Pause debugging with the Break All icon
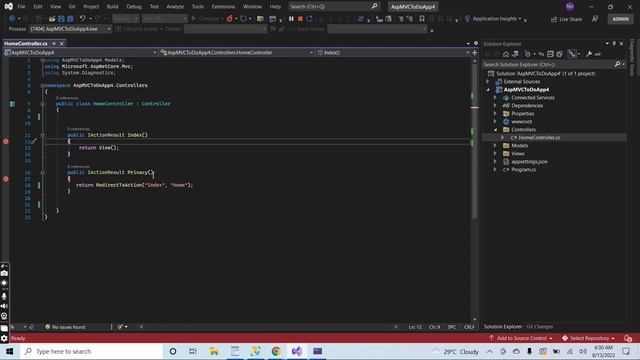The height and width of the screenshot is (360, 640). click(291, 19)
